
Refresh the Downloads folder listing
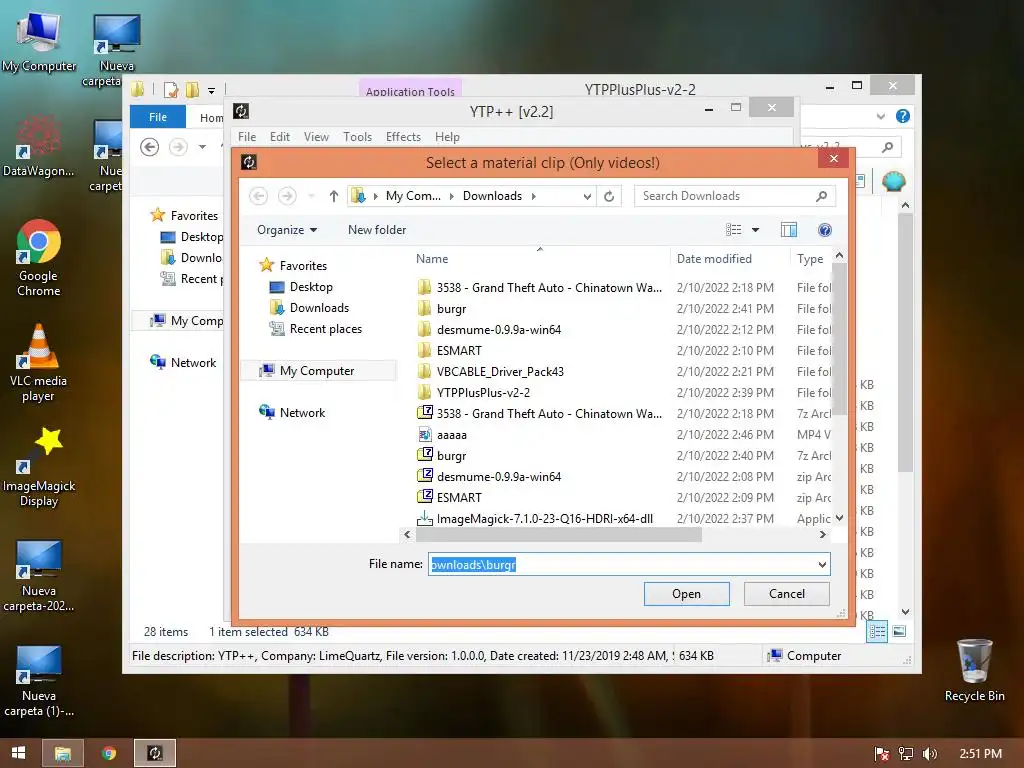pos(609,196)
